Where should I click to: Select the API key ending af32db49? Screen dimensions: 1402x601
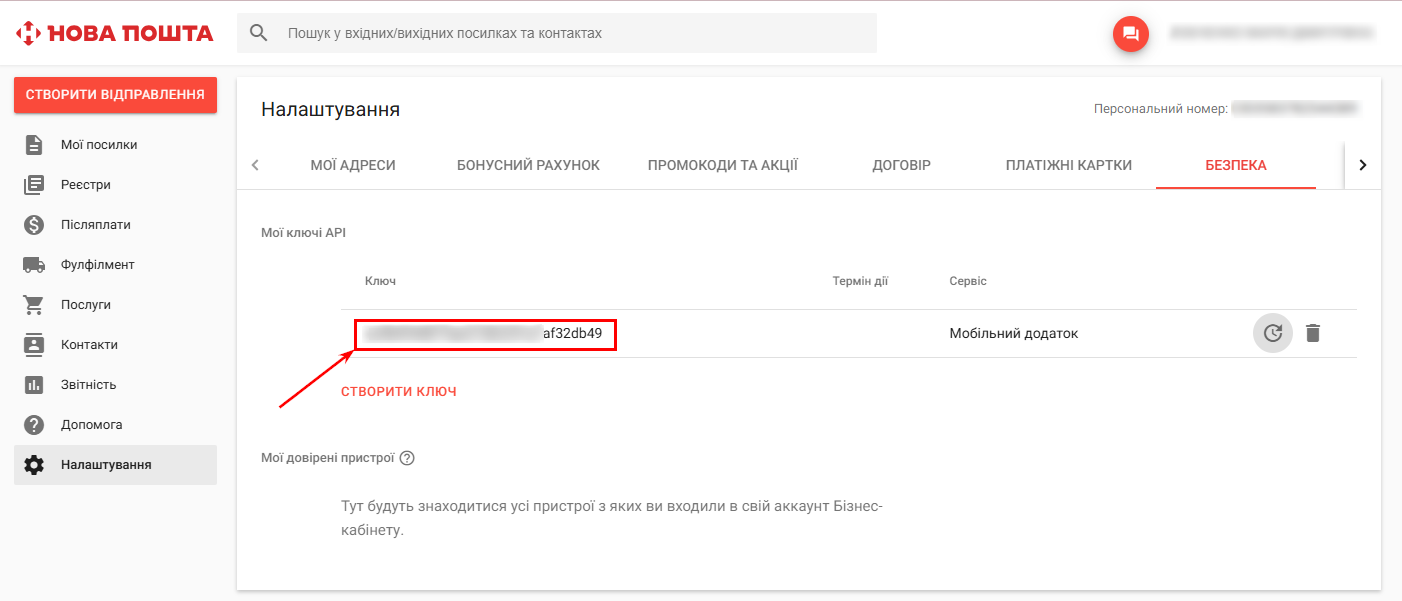coord(485,334)
